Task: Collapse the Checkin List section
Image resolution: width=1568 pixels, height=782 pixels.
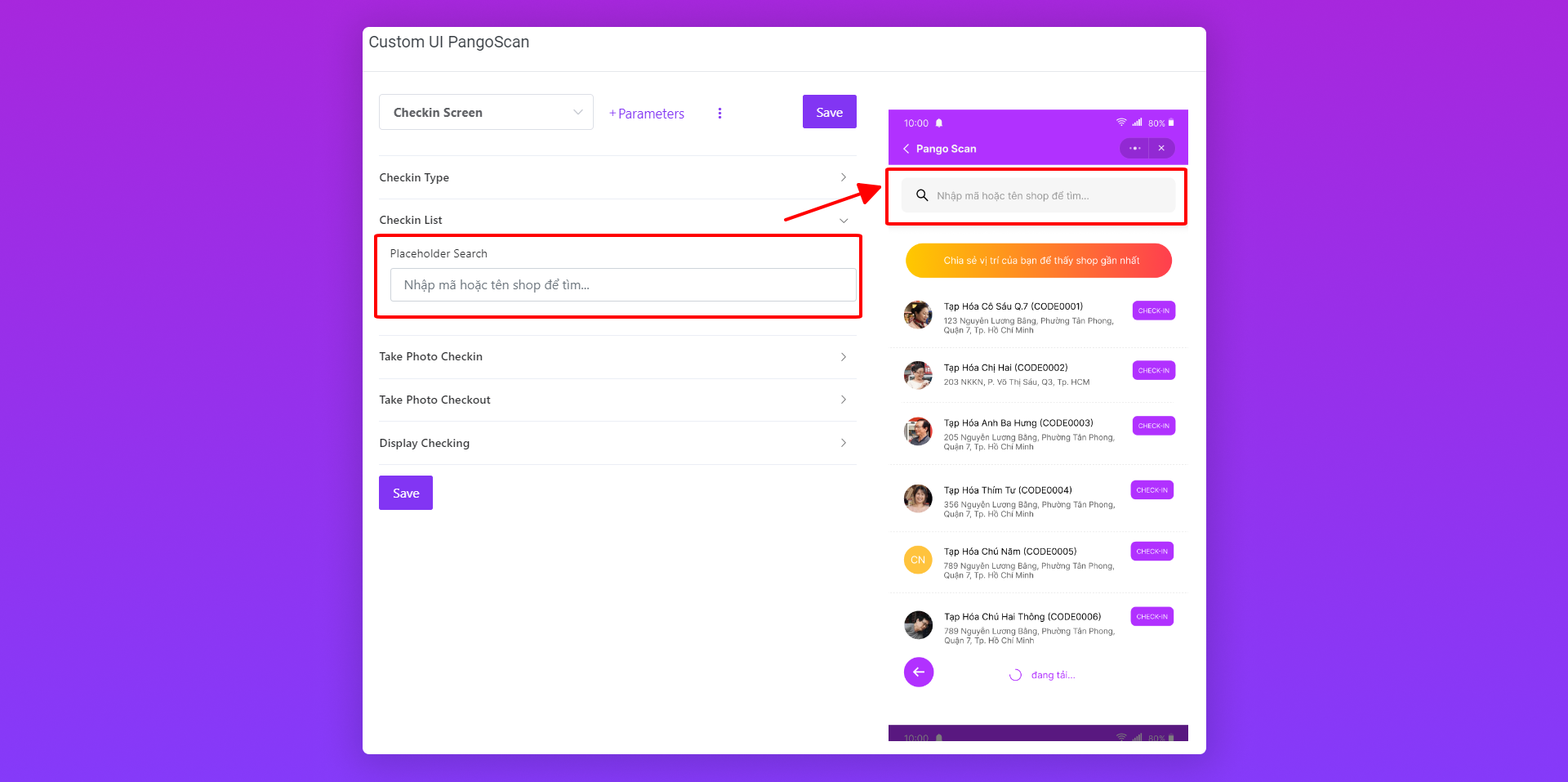Action: (x=617, y=220)
